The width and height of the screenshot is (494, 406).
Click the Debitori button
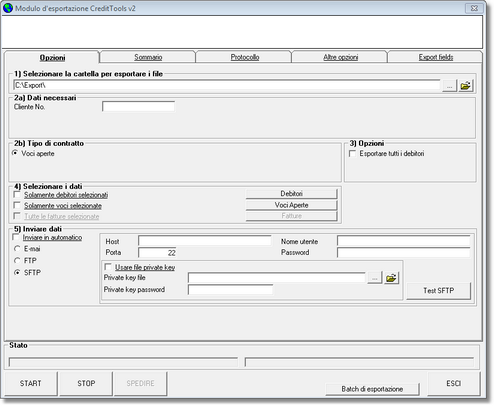291,194
